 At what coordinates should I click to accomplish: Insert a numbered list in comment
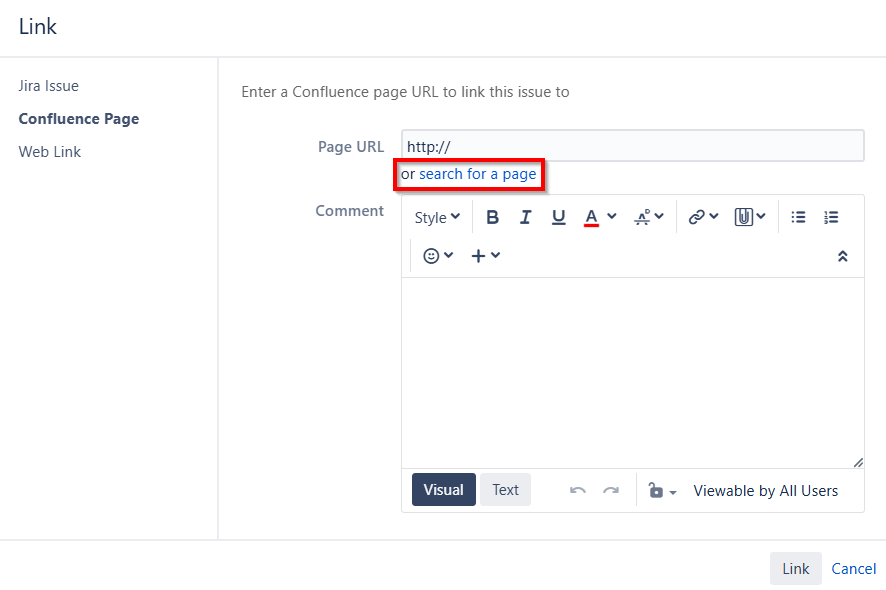tap(831, 217)
